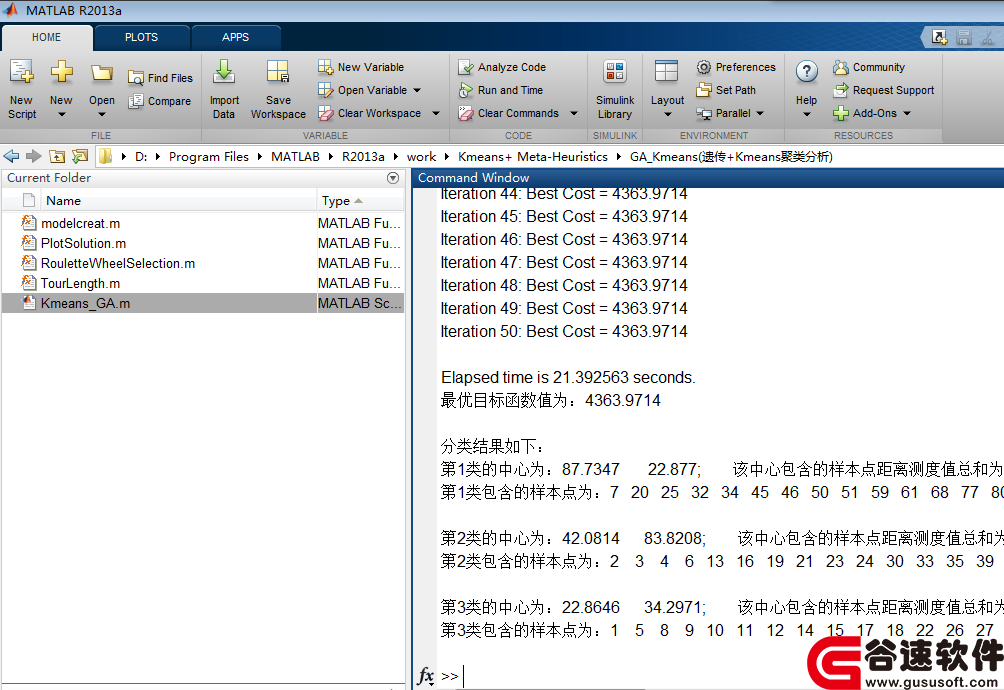Click the Analyze Code icon
Viewport: 1004px width, 690px height.
pyautogui.click(x=466, y=67)
